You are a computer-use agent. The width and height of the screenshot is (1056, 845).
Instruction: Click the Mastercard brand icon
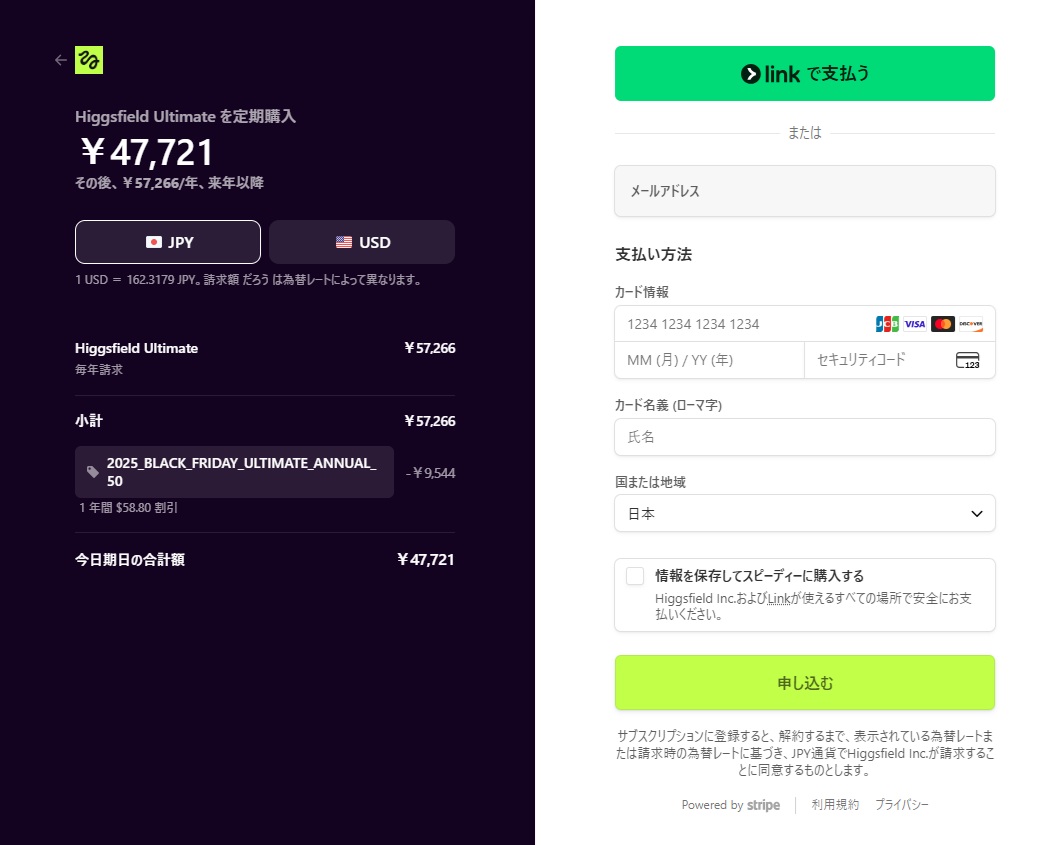point(942,324)
